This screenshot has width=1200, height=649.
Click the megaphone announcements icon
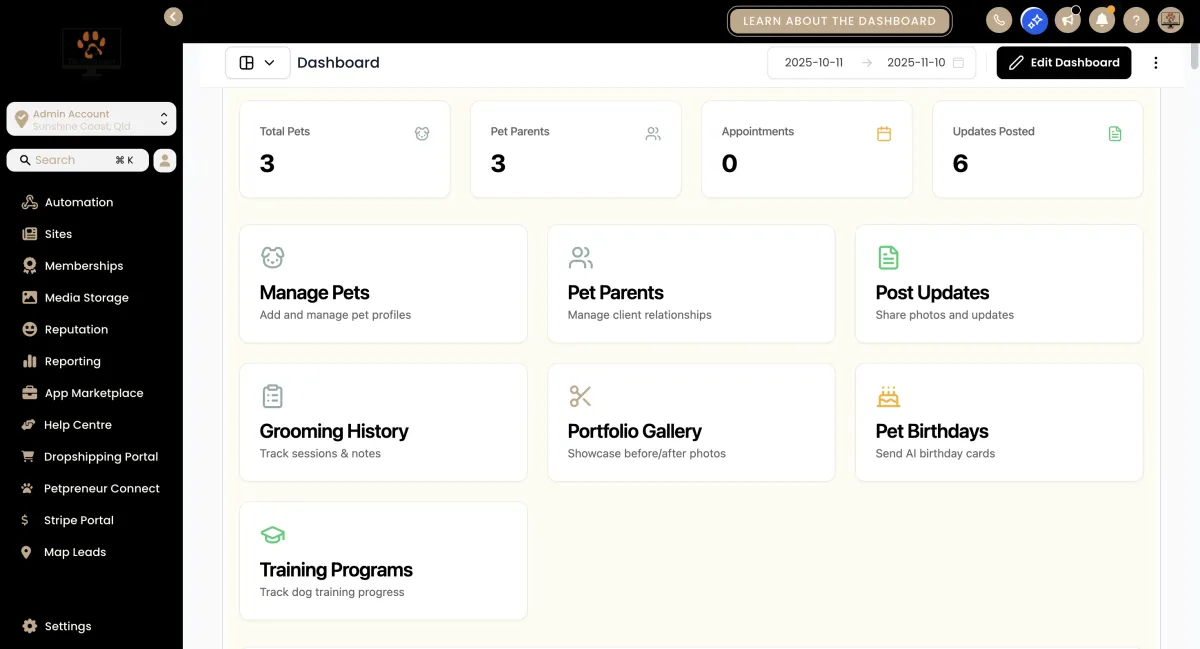tap(1068, 20)
